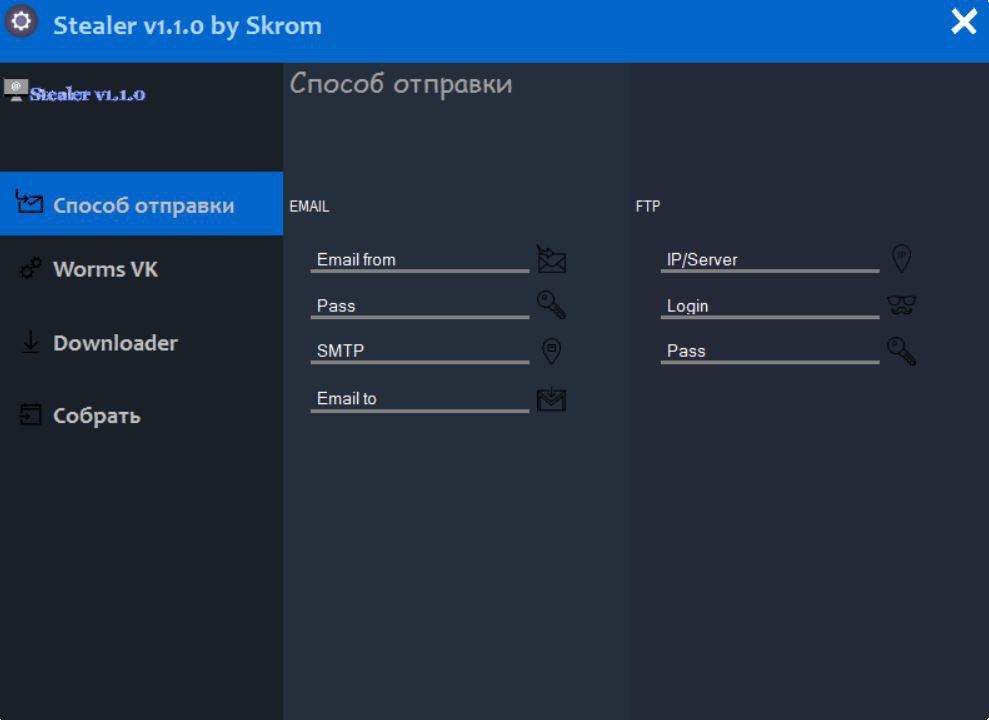989x720 pixels.
Task: Focus the IP/Server field under FTP
Action: coord(770,259)
